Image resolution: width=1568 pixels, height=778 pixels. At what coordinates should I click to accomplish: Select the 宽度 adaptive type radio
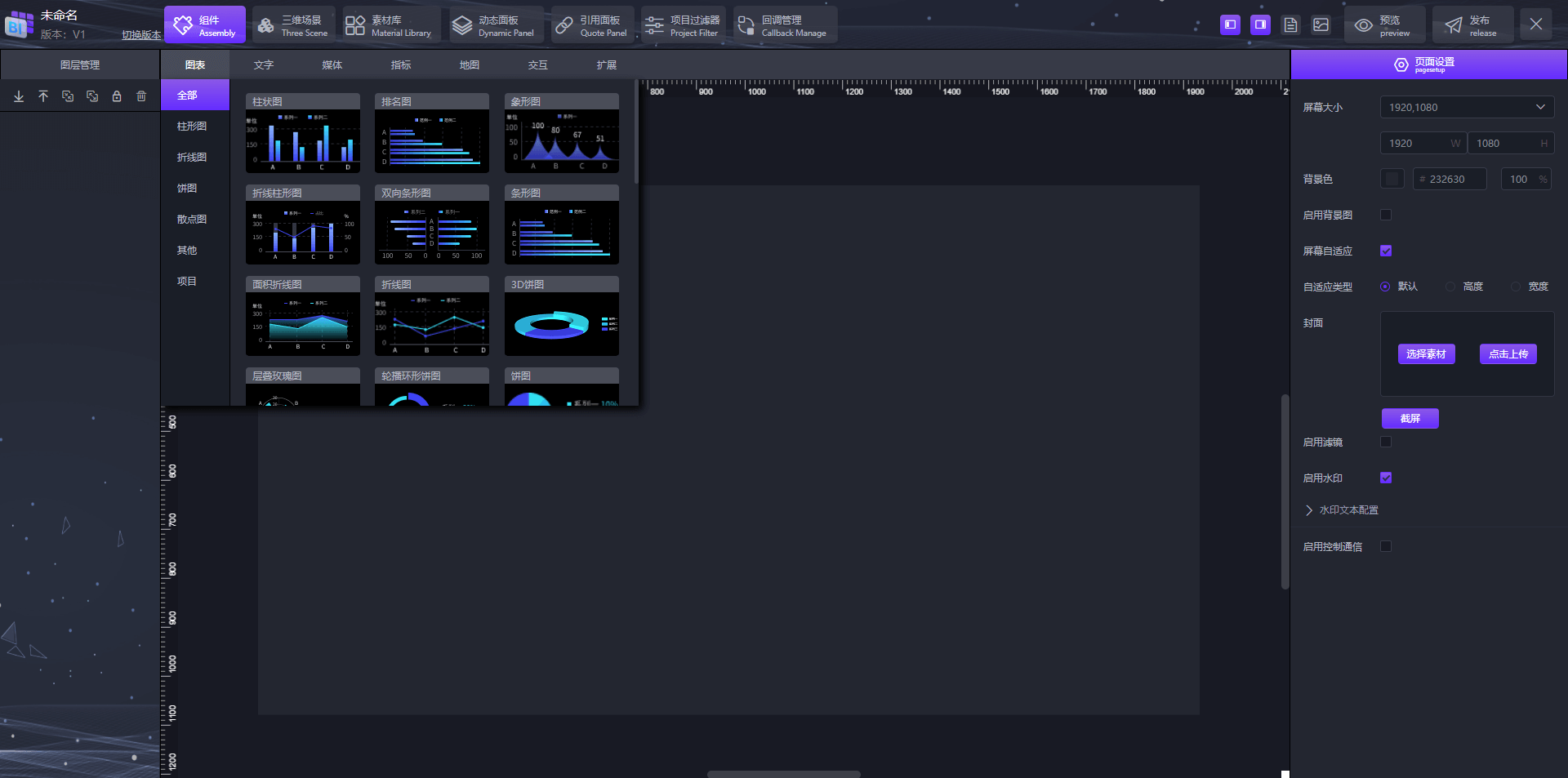click(x=1516, y=287)
